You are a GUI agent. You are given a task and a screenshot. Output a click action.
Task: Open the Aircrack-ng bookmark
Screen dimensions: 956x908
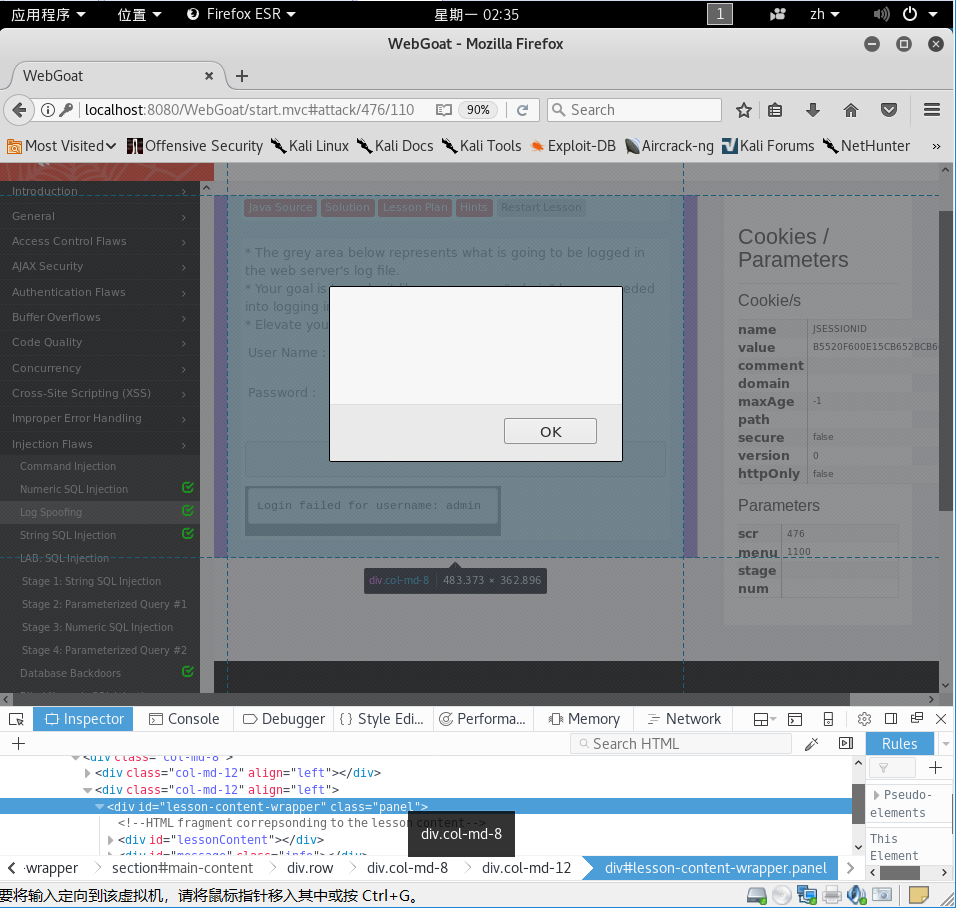[x=669, y=146]
